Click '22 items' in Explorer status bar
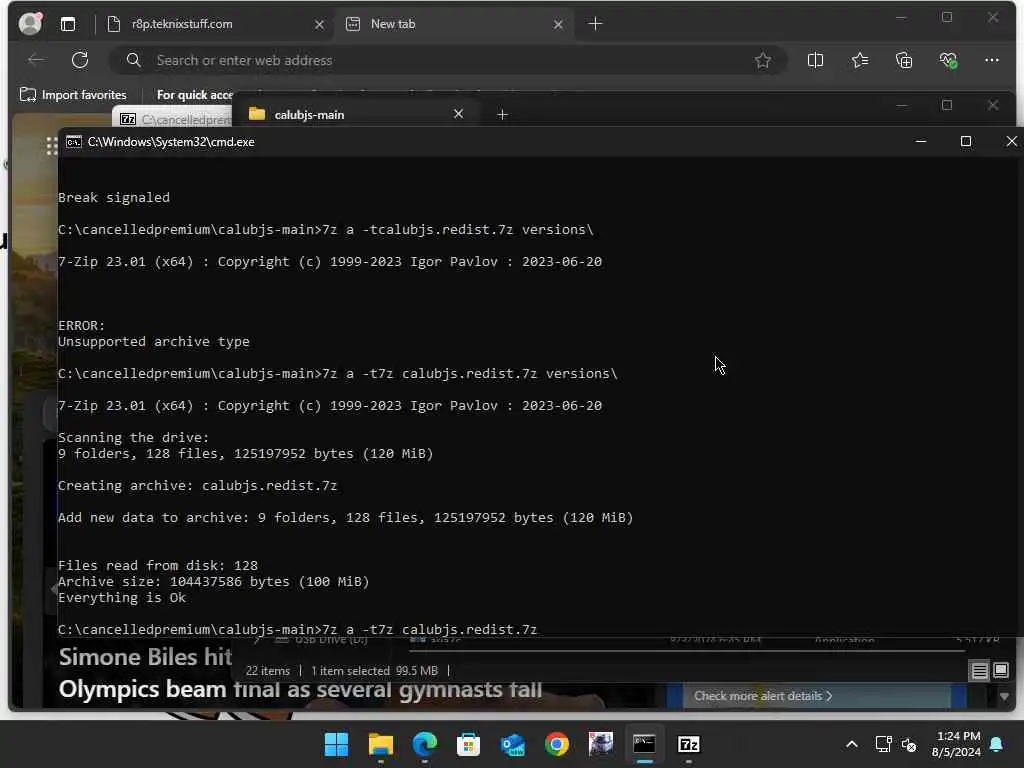This screenshot has width=1024, height=768. (268, 671)
